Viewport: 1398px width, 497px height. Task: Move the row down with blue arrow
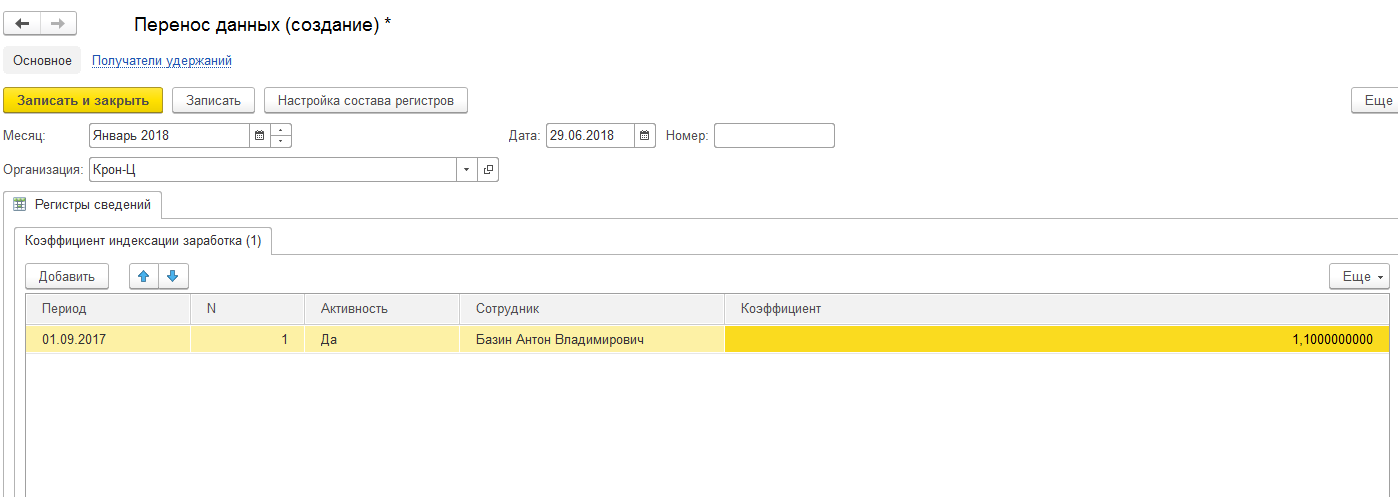[173, 276]
